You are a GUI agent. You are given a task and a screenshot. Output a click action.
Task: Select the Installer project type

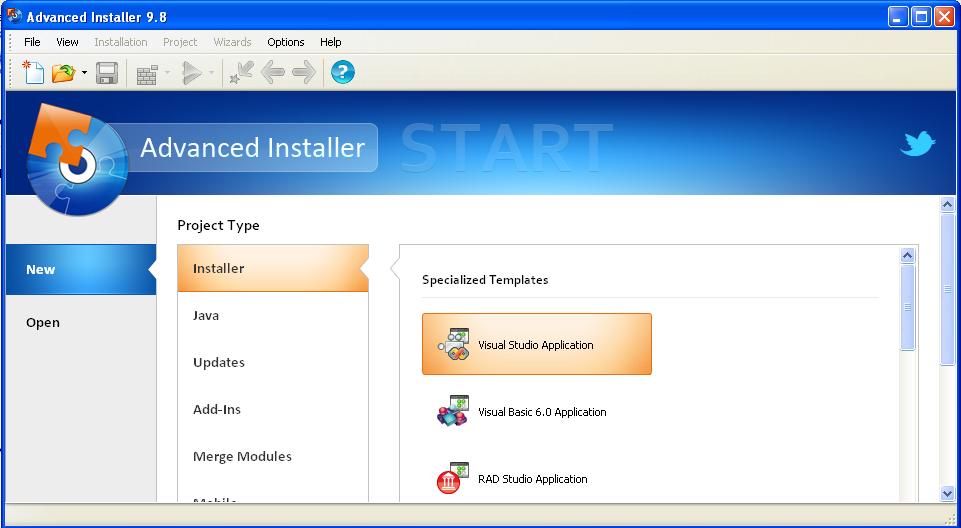click(x=273, y=268)
